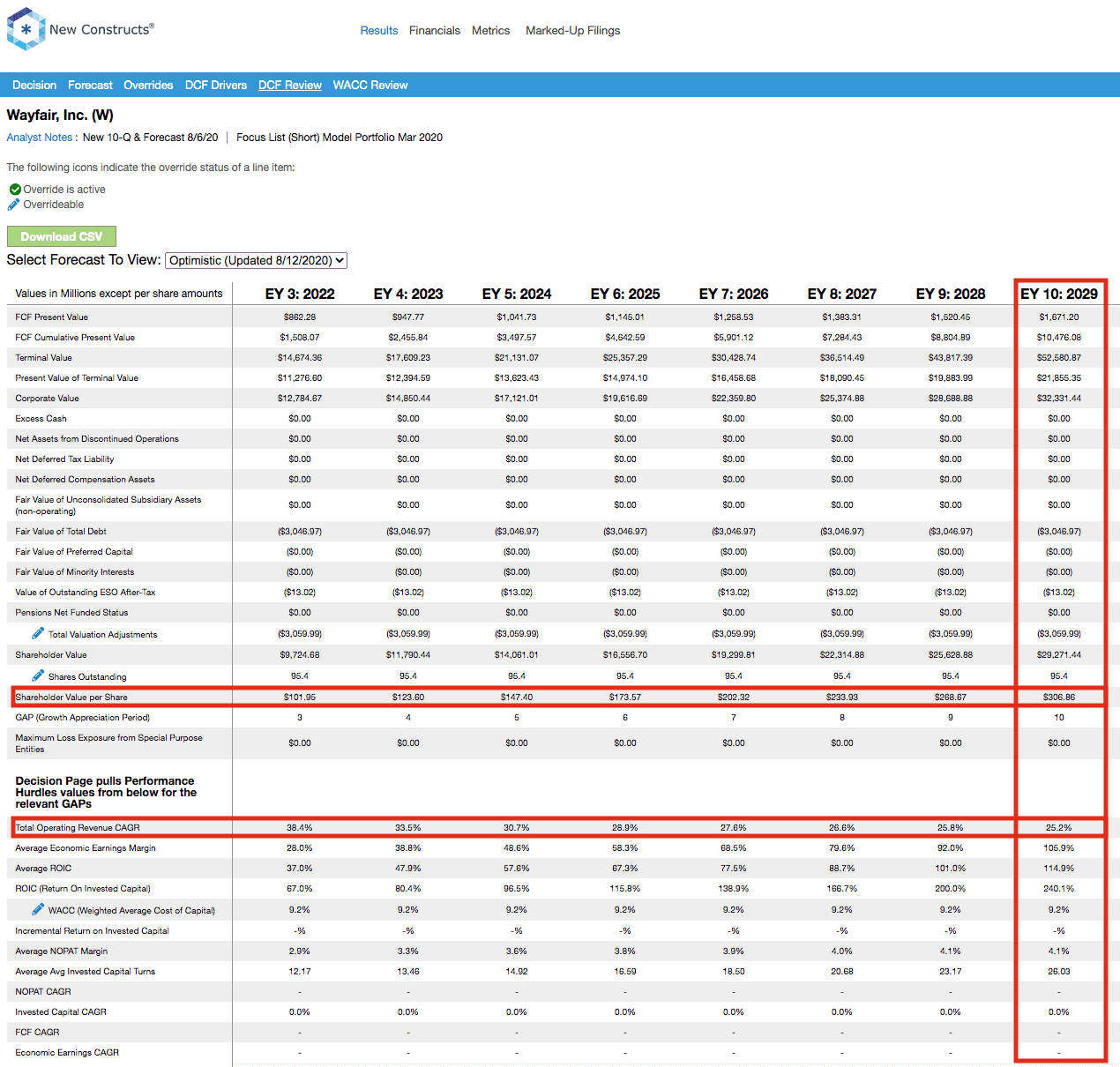Click the Fair Value of Total Debt label
This screenshot has height=1067, width=1120.
click(x=61, y=531)
